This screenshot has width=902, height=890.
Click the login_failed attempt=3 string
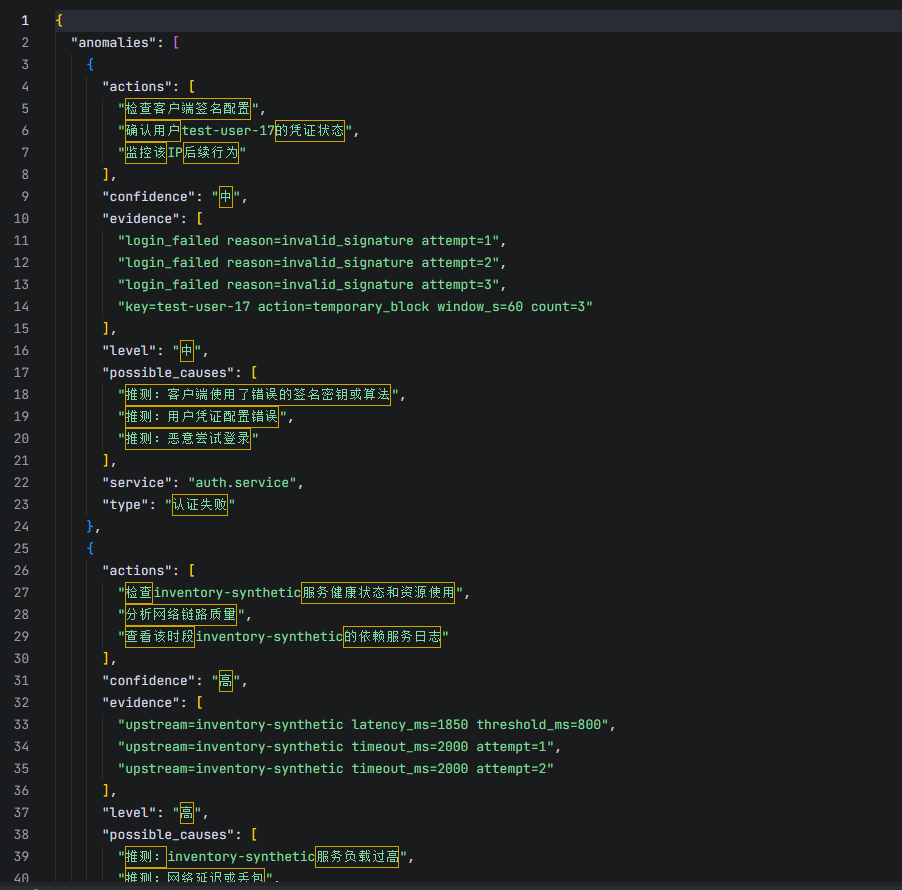coord(308,285)
